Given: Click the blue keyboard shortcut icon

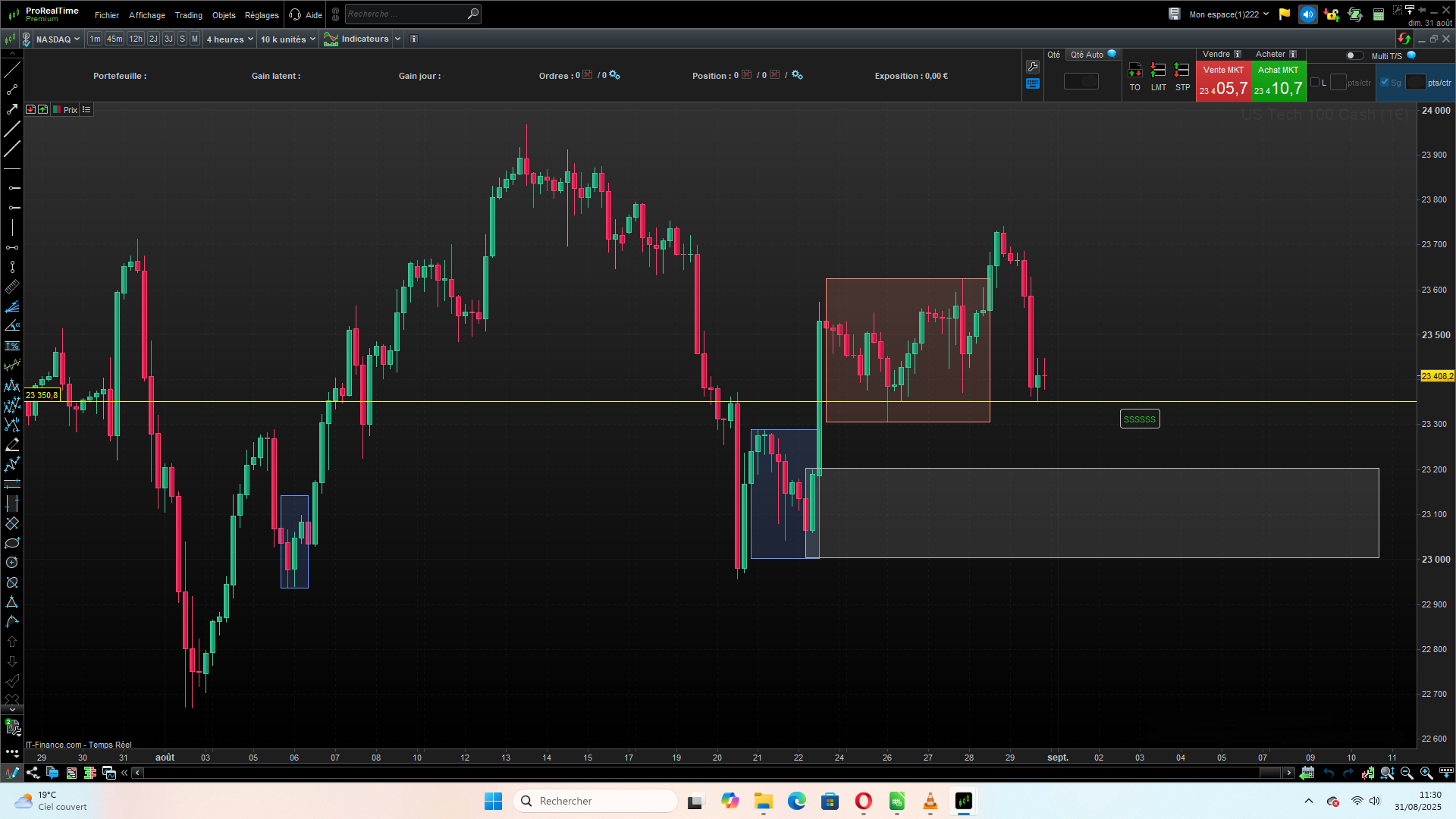Looking at the screenshot, I should [x=1032, y=84].
